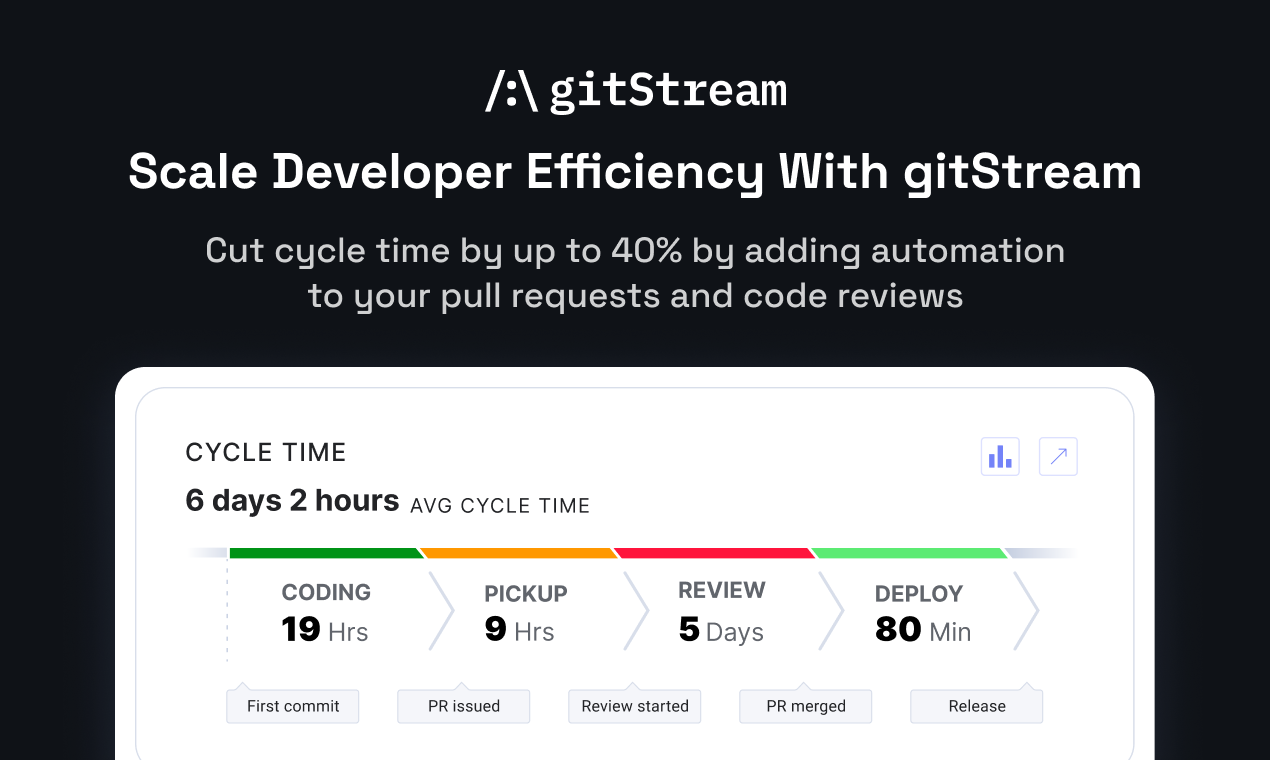The width and height of the screenshot is (1270, 760).
Task: Click the CYCLE TIME card title
Action: tap(266, 452)
